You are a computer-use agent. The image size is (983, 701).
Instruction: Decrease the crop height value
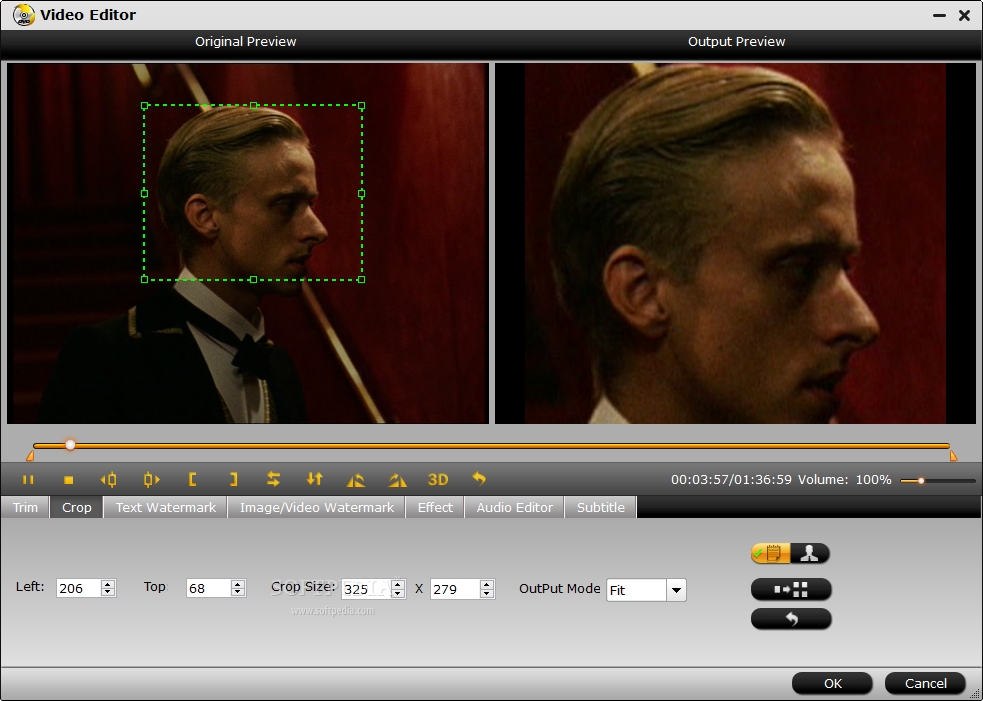(487, 593)
